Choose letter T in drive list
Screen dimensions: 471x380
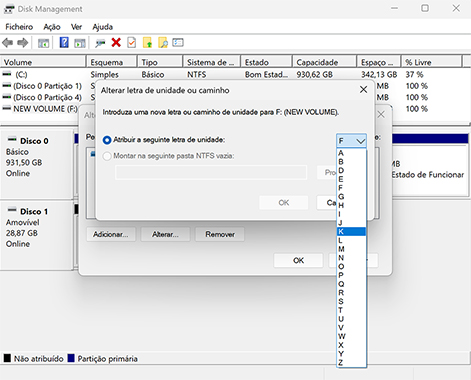[351, 310]
